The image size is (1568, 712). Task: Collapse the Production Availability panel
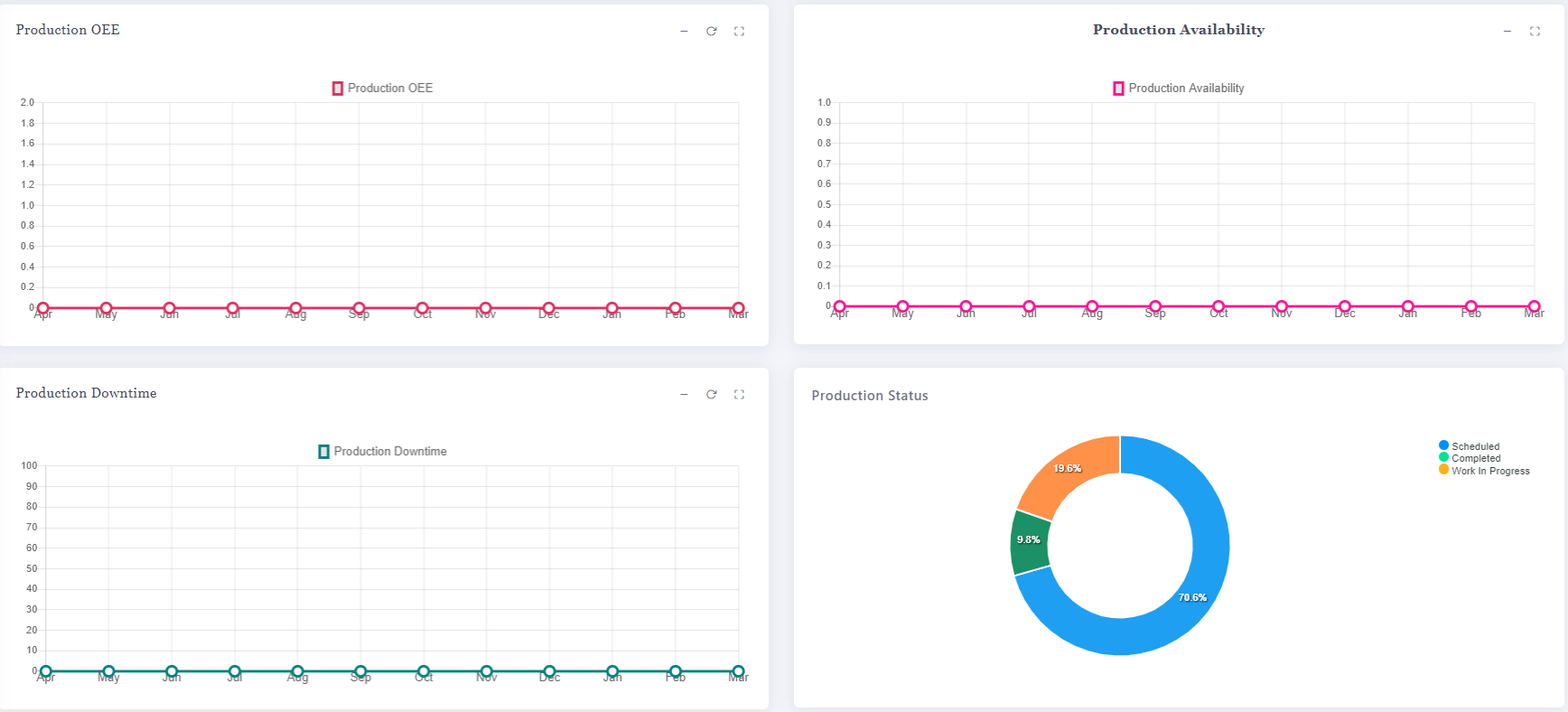pos(1507,32)
